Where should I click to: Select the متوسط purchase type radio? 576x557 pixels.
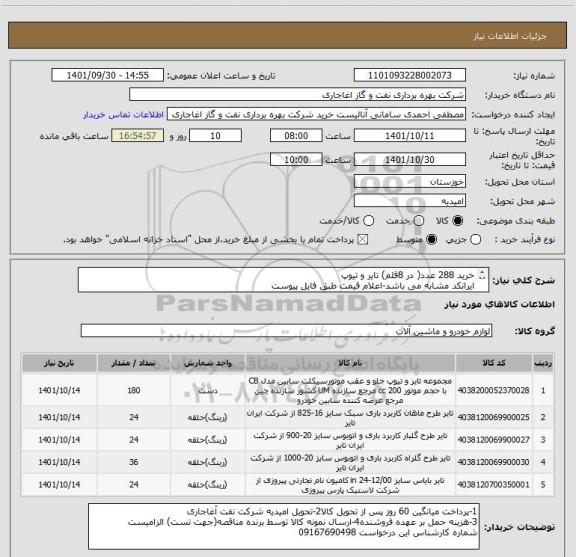tap(431, 240)
